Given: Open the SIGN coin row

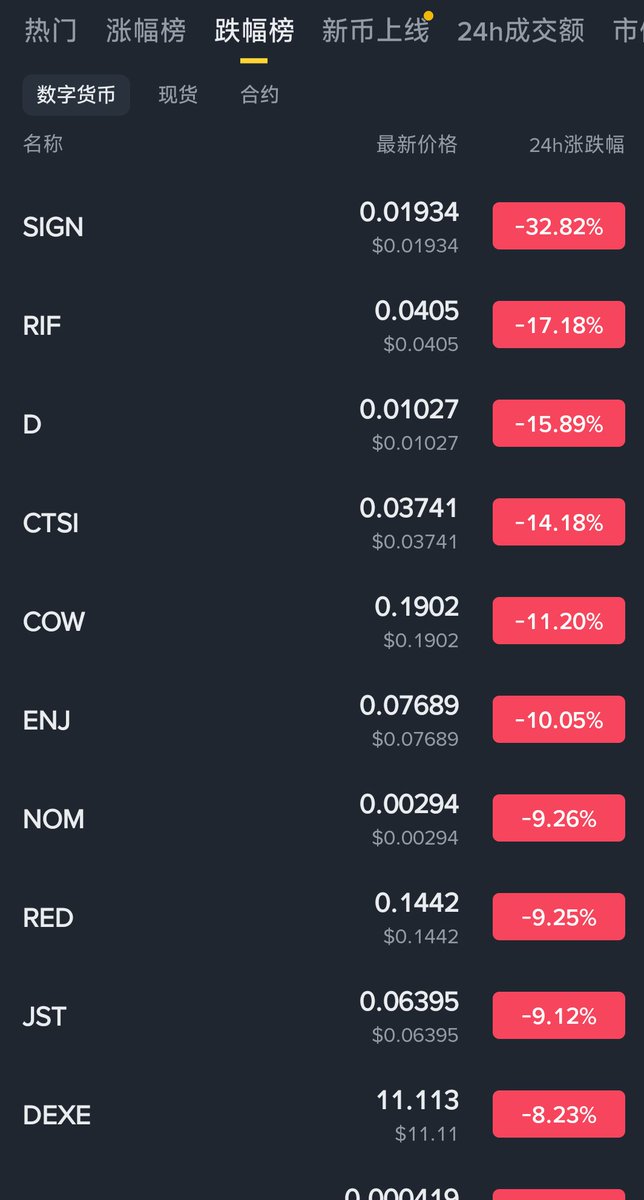Looking at the screenshot, I should tap(53, 227).
